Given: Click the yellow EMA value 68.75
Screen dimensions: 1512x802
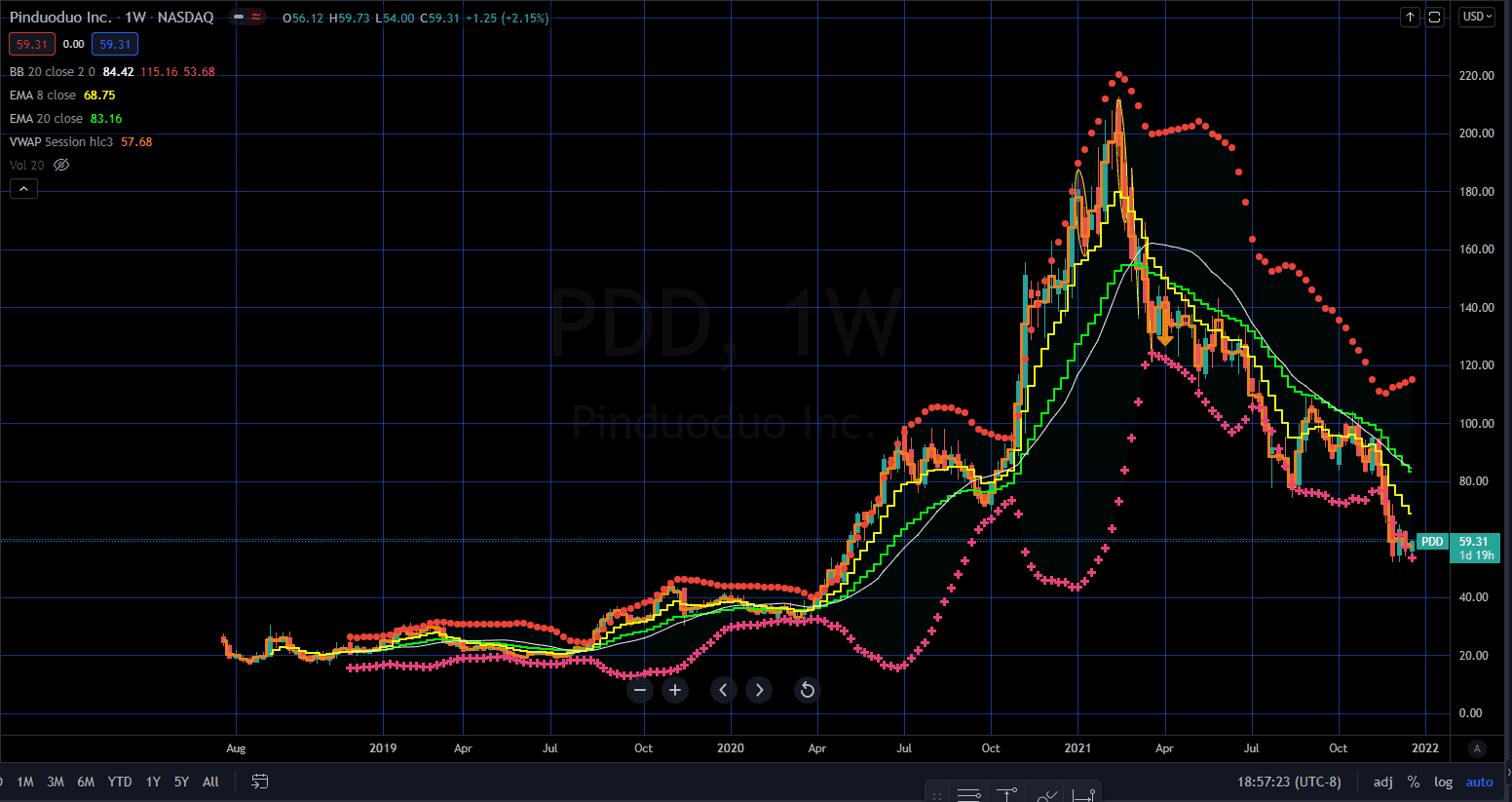Looking at the screenshot, I should (99, 95).
